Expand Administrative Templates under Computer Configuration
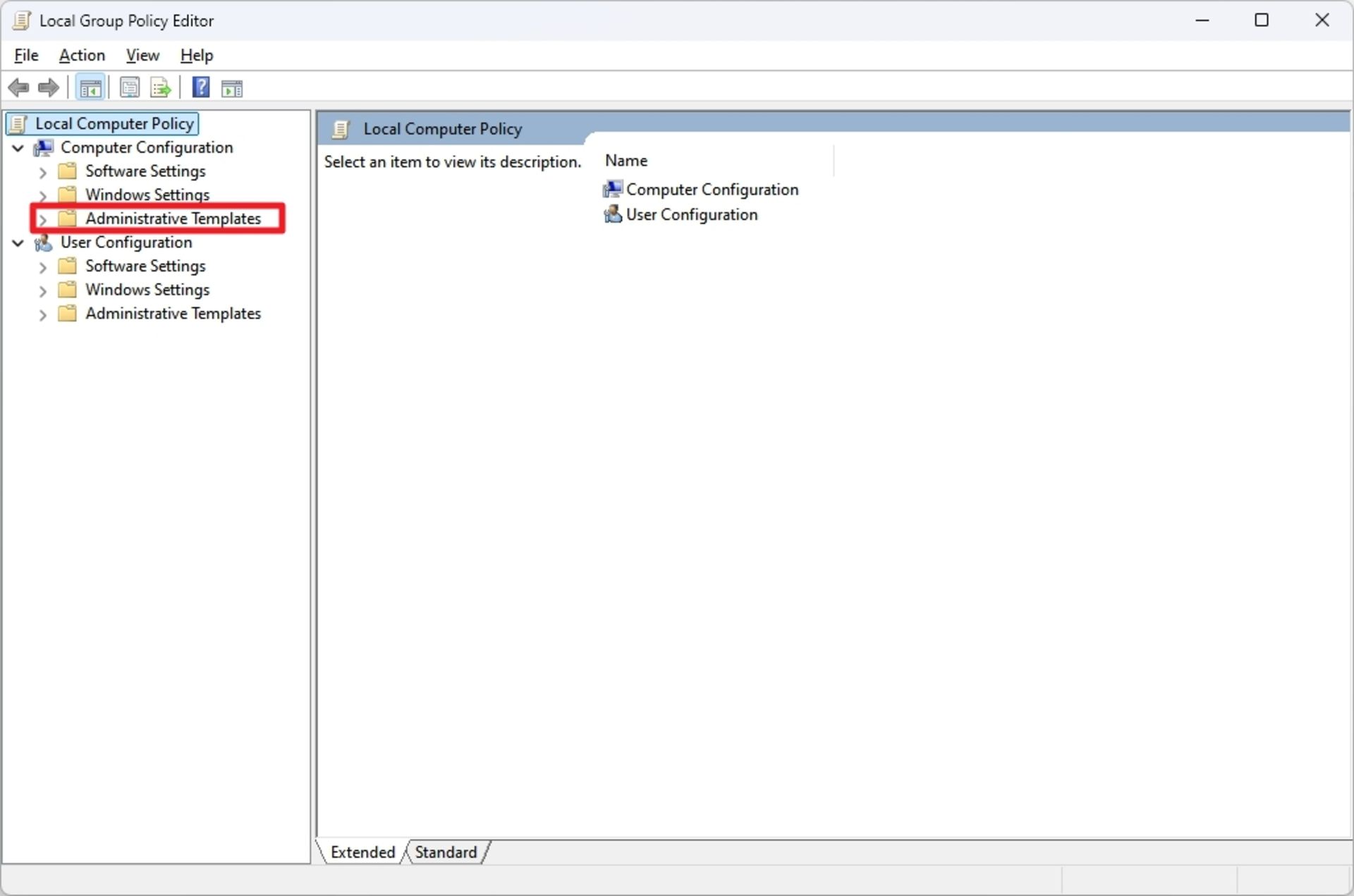 coord(42,218)
